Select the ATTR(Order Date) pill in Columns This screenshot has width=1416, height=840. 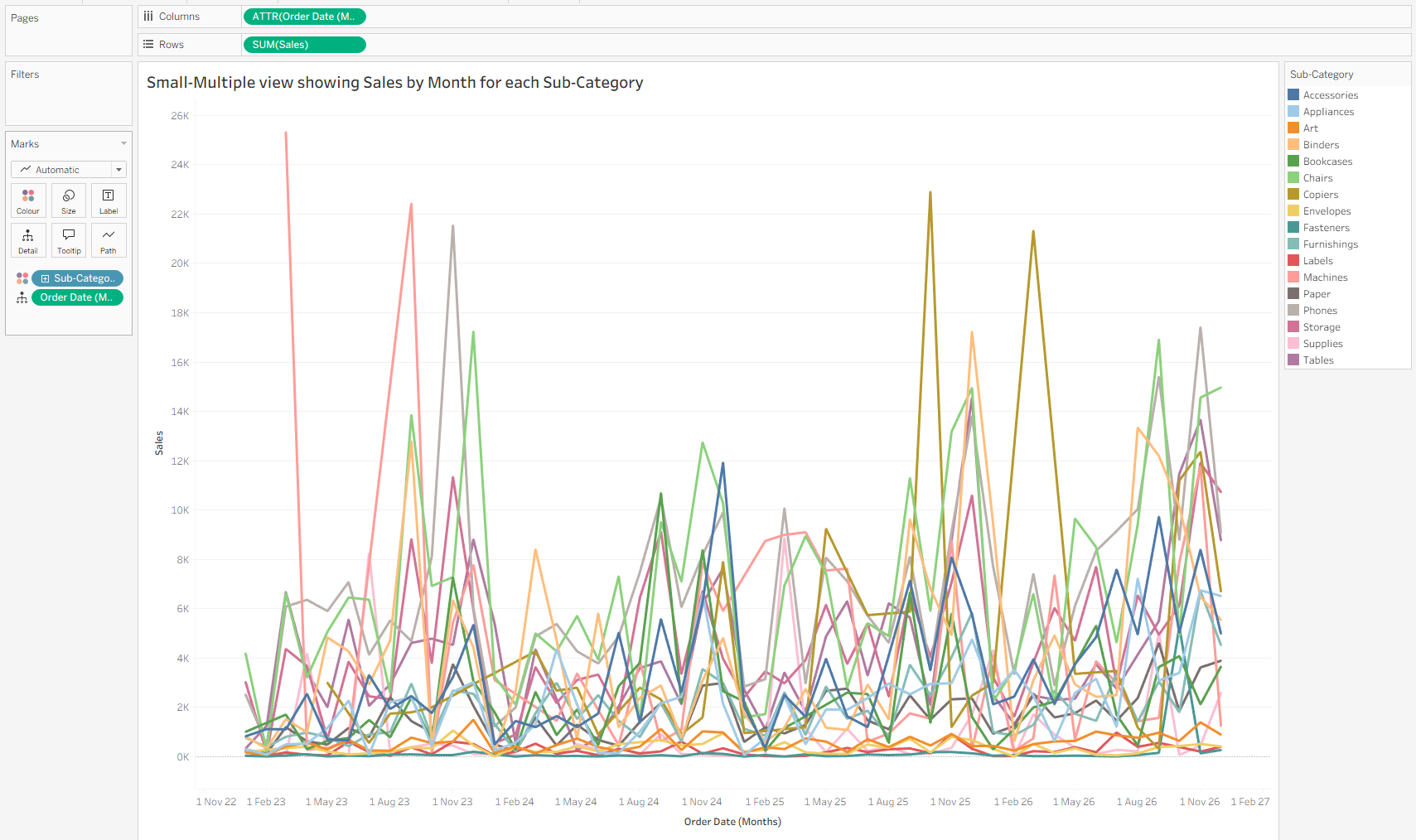[304, 17]
